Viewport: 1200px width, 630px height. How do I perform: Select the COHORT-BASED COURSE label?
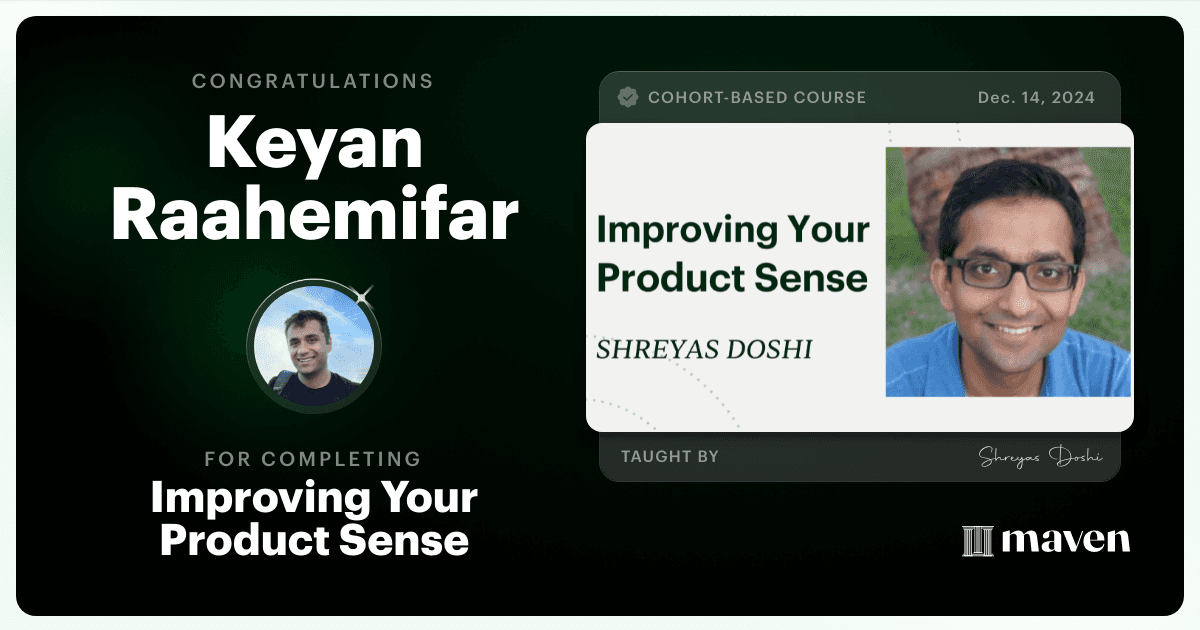click(x=756, y=98)
